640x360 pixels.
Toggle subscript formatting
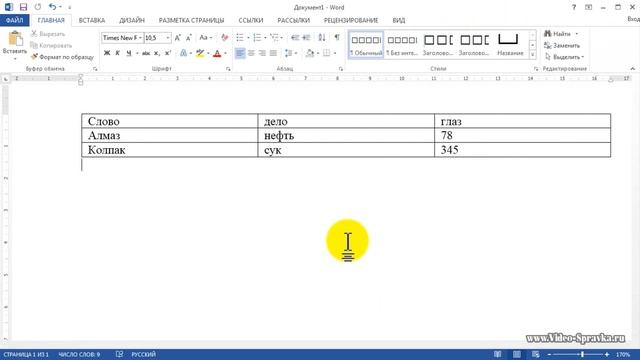tap(157, 53)
